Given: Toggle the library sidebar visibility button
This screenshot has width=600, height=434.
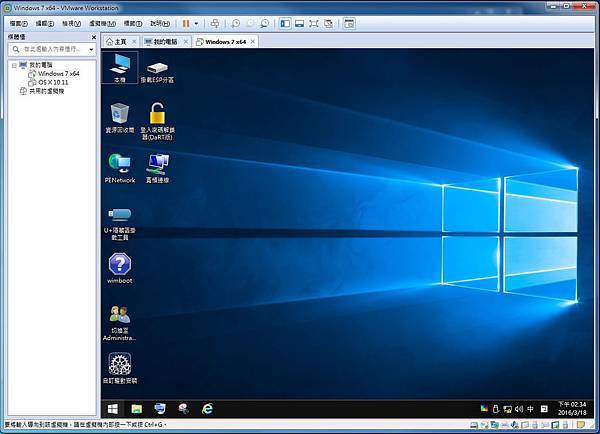Looking at the screenshot, I should pos(285,24).
